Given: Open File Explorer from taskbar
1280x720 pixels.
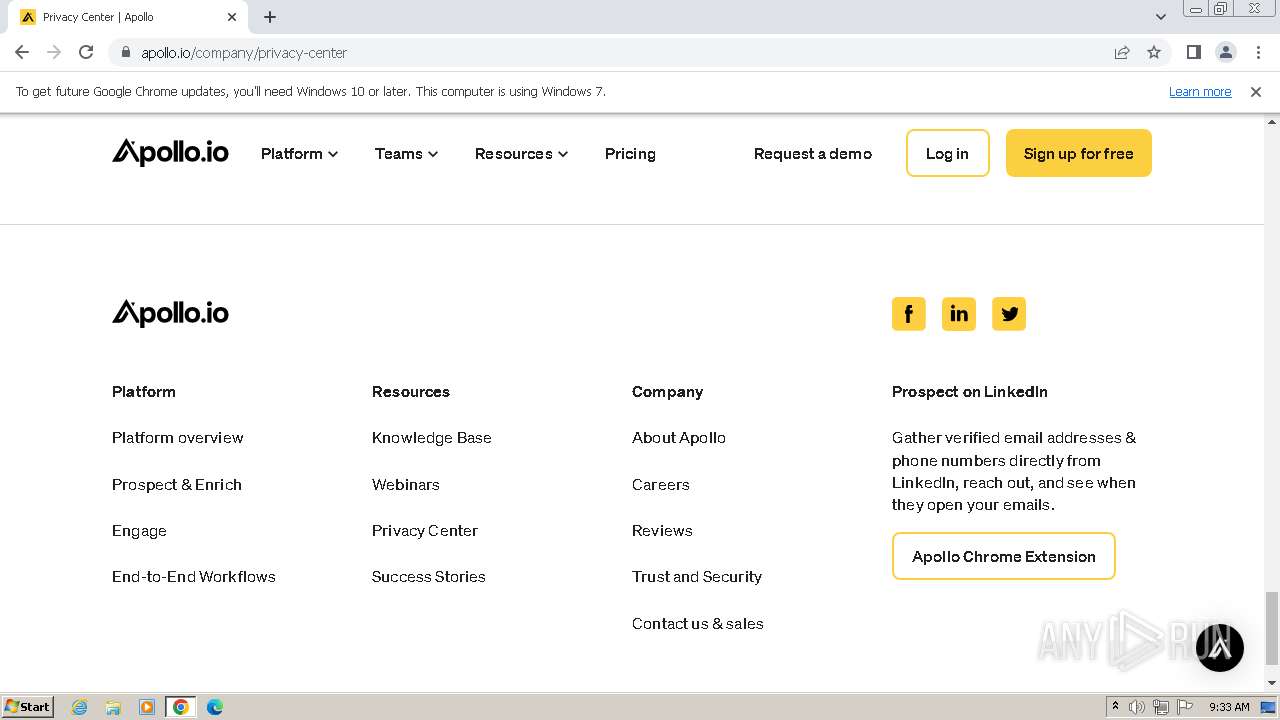Looking at the screenshot, I should click(113, 707).
